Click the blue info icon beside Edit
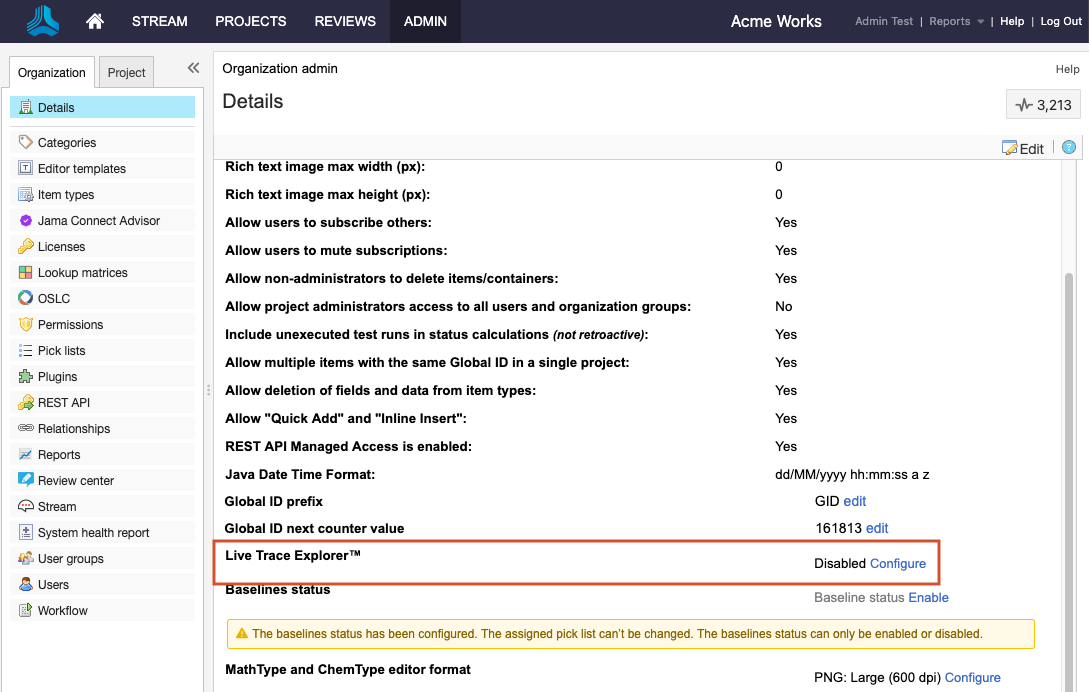The height and width of the screenshot is (692, 1089). (1068, 147)
